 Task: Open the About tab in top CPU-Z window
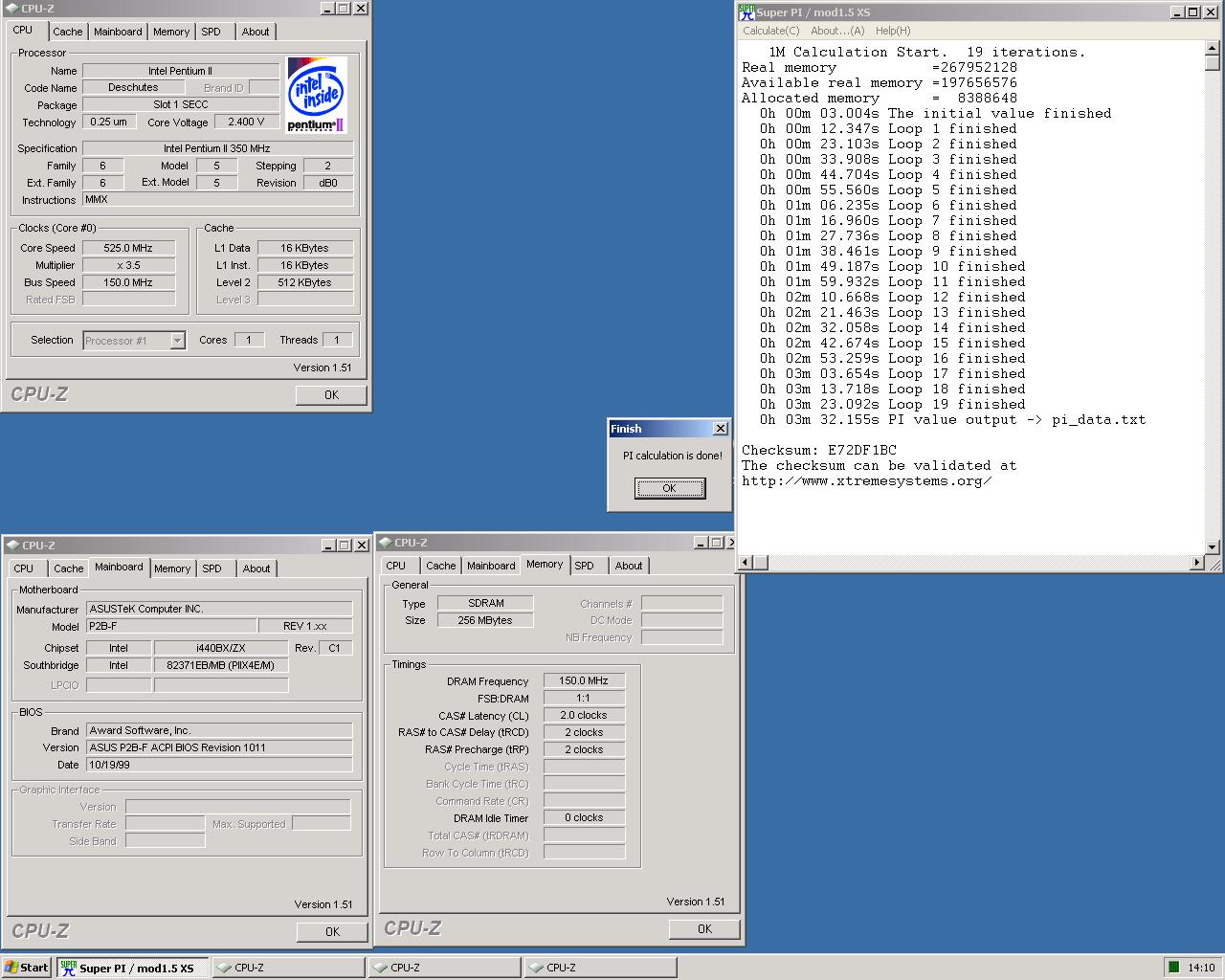point(256,32)
